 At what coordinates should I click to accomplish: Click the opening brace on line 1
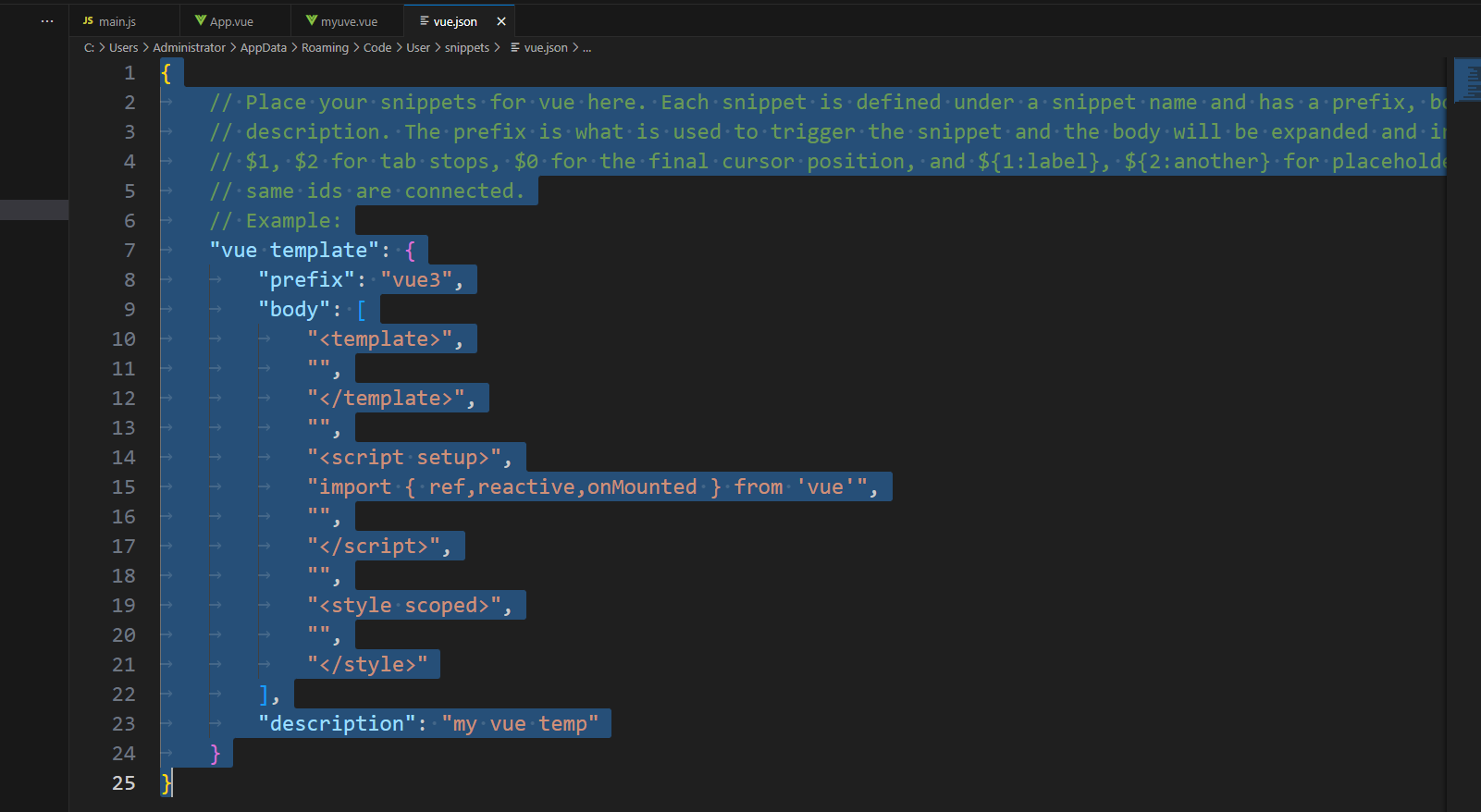167,73
